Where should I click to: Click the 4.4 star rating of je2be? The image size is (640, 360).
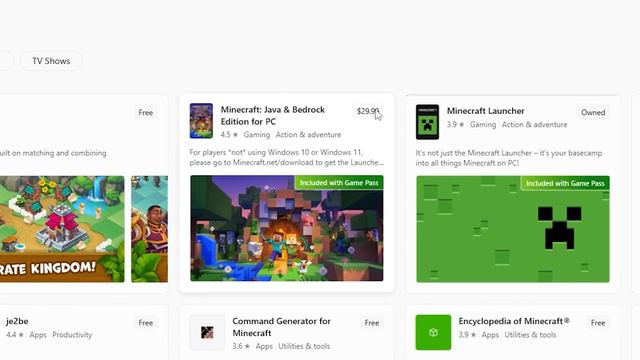(15, 335)
